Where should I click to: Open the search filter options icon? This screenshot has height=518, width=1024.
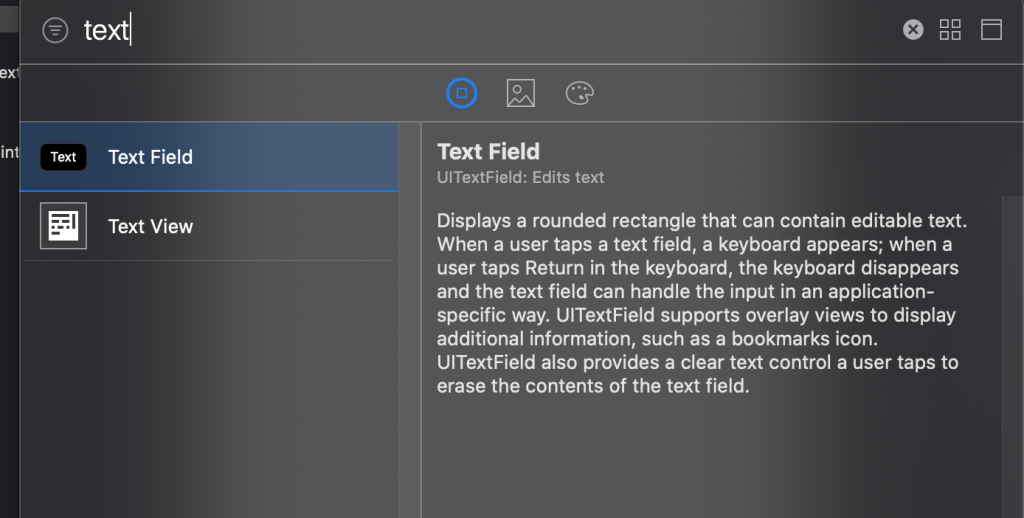point(55,31)
